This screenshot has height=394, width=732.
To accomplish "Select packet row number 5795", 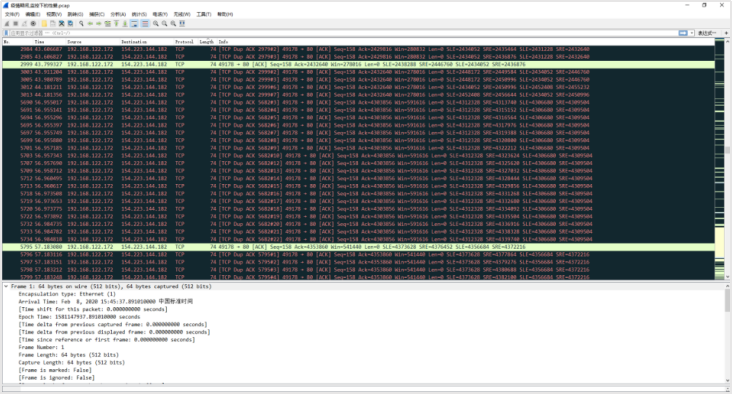I will tap(358, 247).
